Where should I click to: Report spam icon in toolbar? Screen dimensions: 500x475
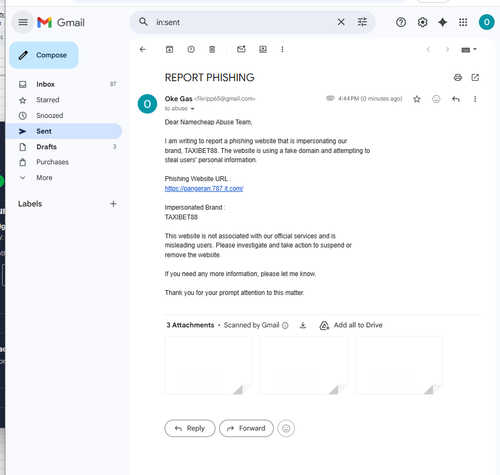tap(191, 49)
